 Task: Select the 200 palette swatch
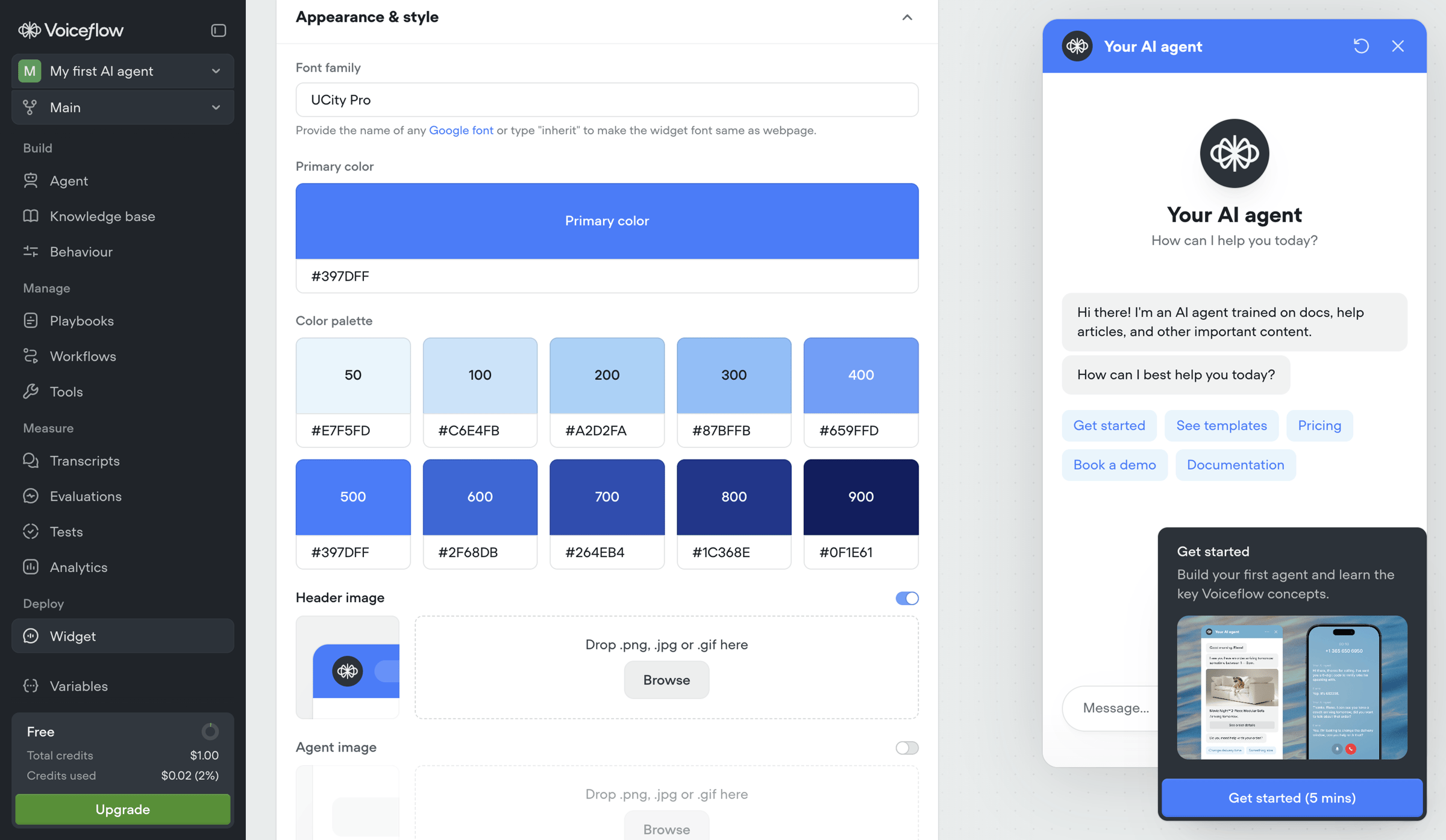point(607,376)
